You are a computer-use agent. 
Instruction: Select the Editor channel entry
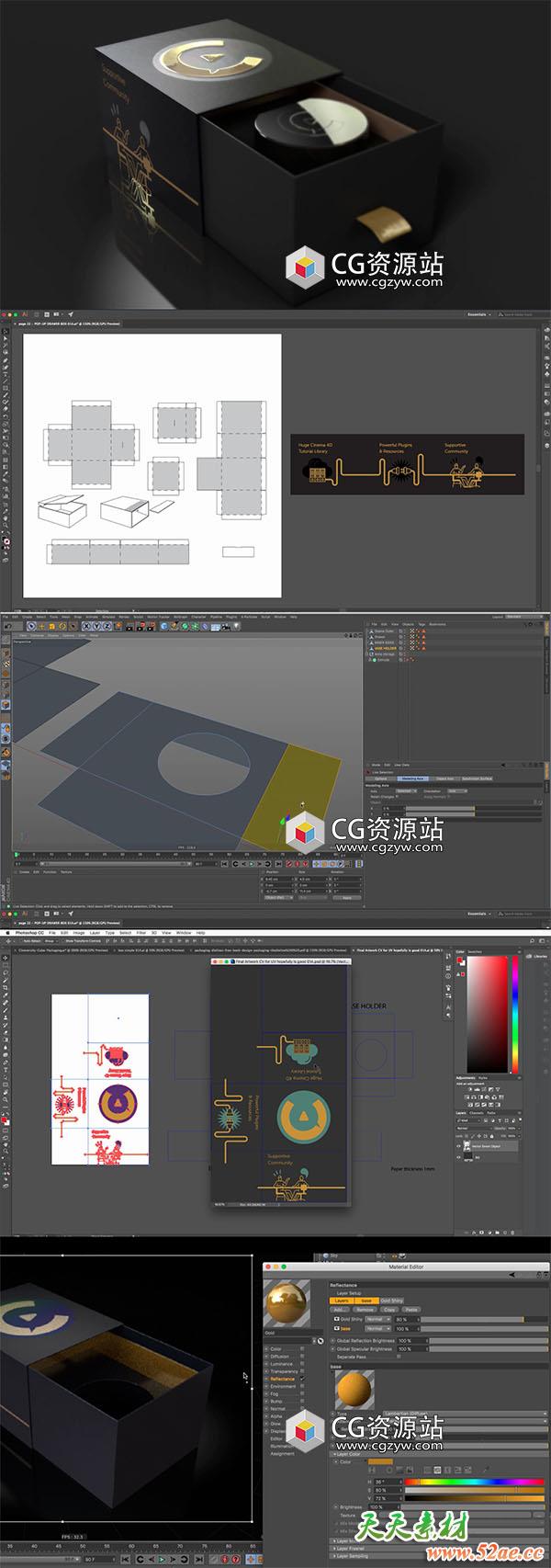[277, 1438]
